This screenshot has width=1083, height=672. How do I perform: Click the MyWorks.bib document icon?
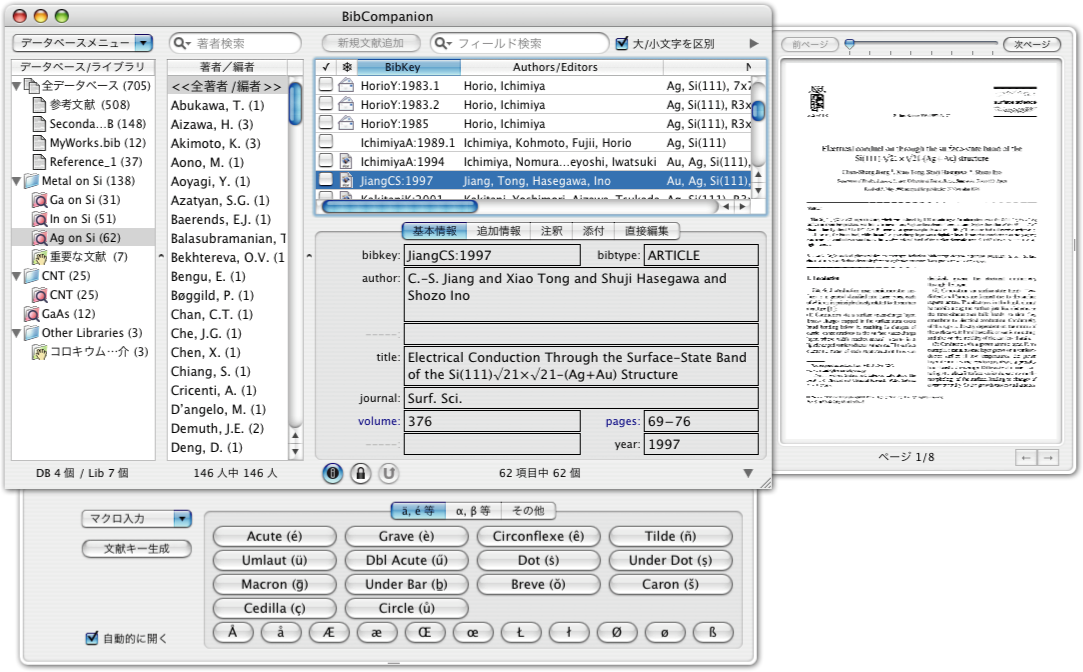click(40, 143)
